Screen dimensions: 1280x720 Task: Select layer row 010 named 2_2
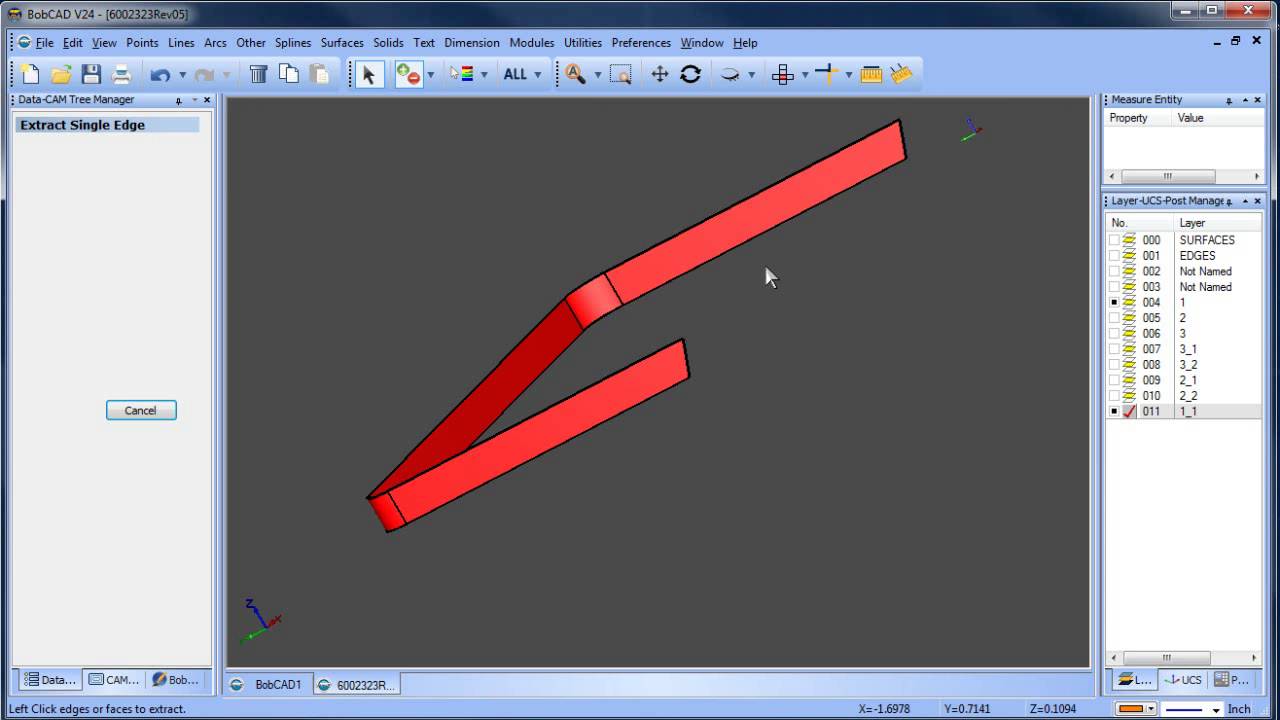[1184, 396]
